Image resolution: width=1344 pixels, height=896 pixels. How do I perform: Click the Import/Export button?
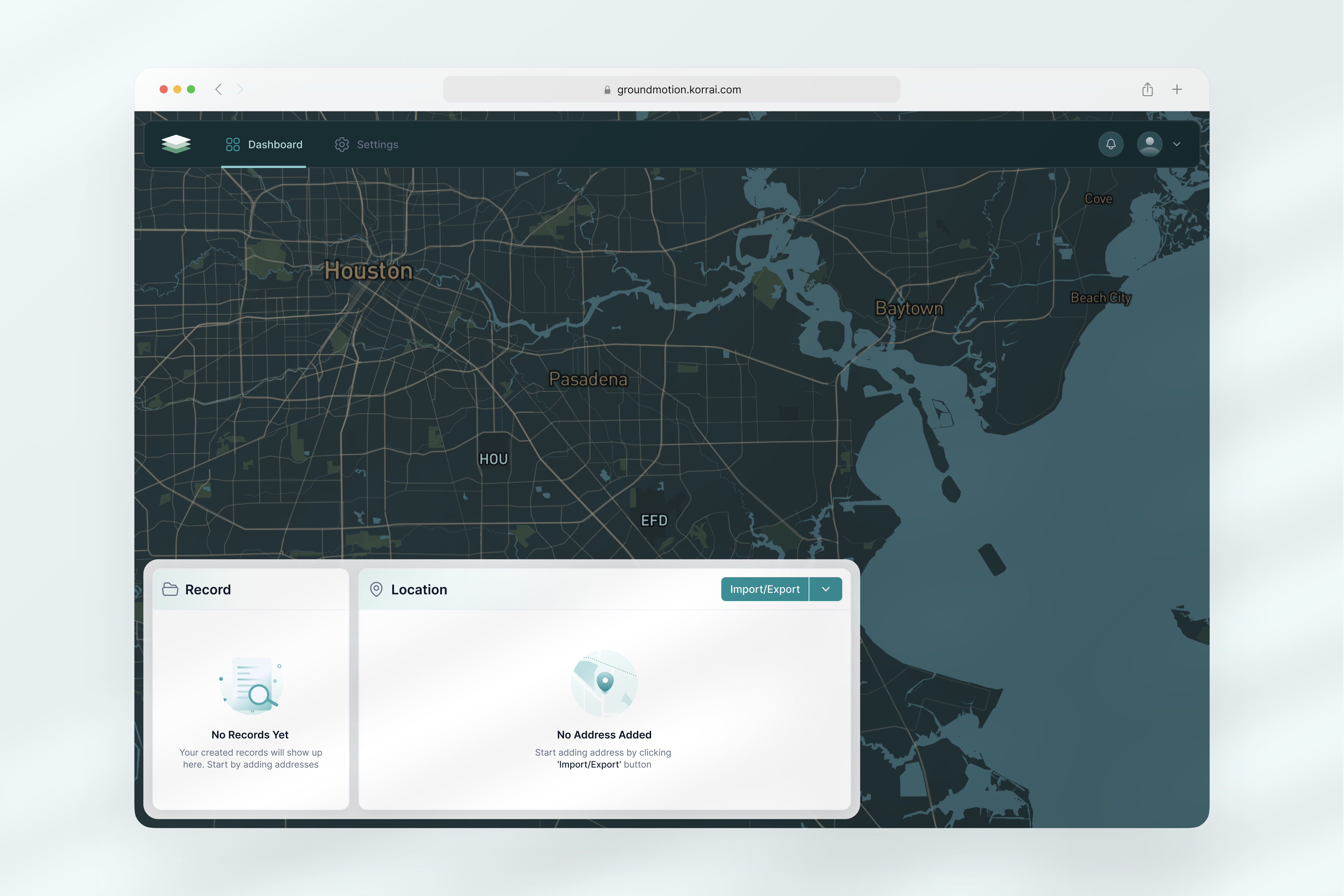[x=765, y=589]
